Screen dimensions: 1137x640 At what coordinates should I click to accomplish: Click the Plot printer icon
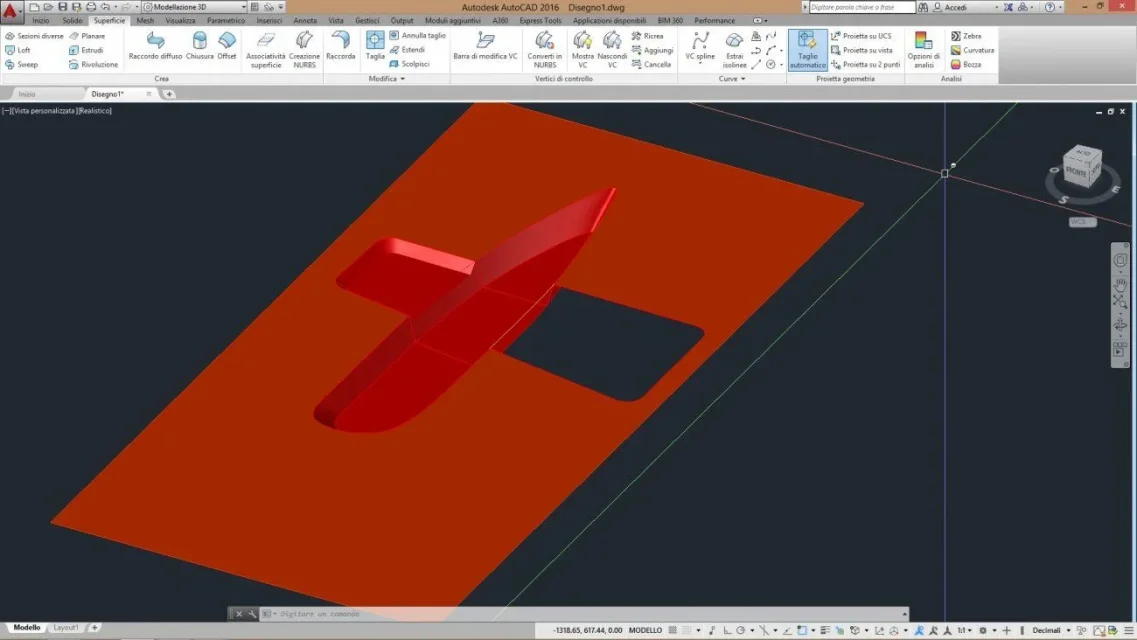click(x=91, y=7)
